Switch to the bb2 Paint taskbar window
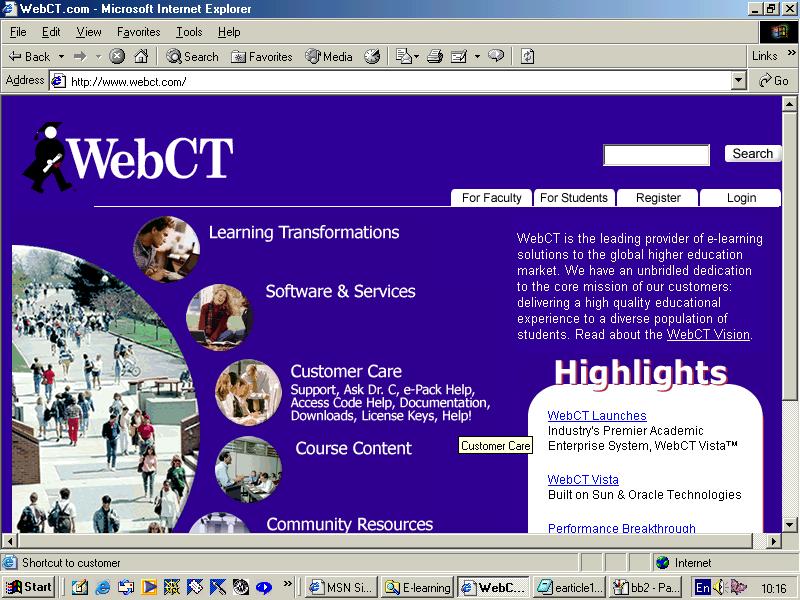Viewport: 800px width, 600px height. coord(645,588)
